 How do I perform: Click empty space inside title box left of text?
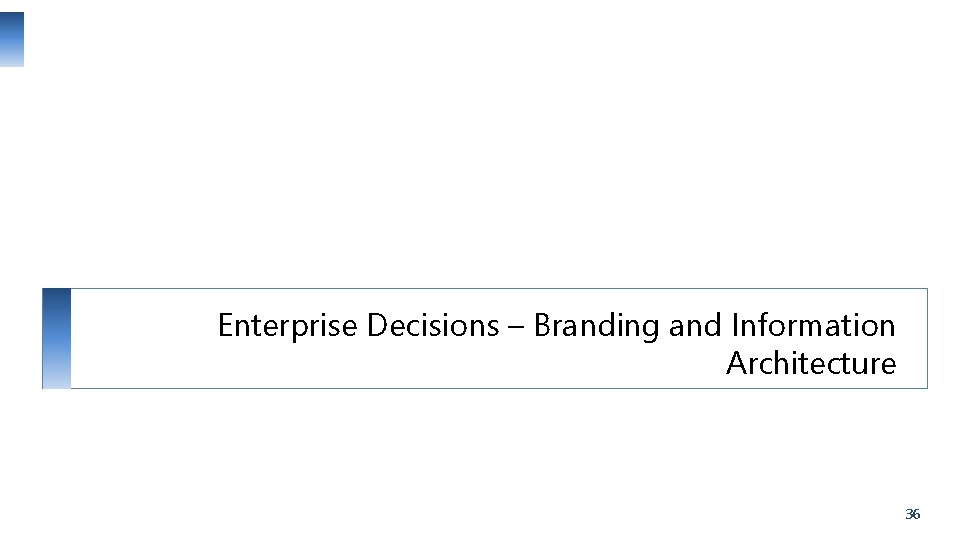pyautogui.click(x=140, y=338)
